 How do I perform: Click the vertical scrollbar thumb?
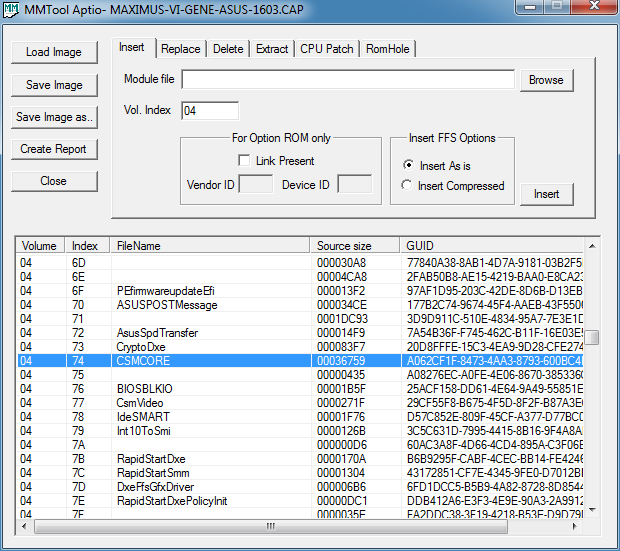592,337
